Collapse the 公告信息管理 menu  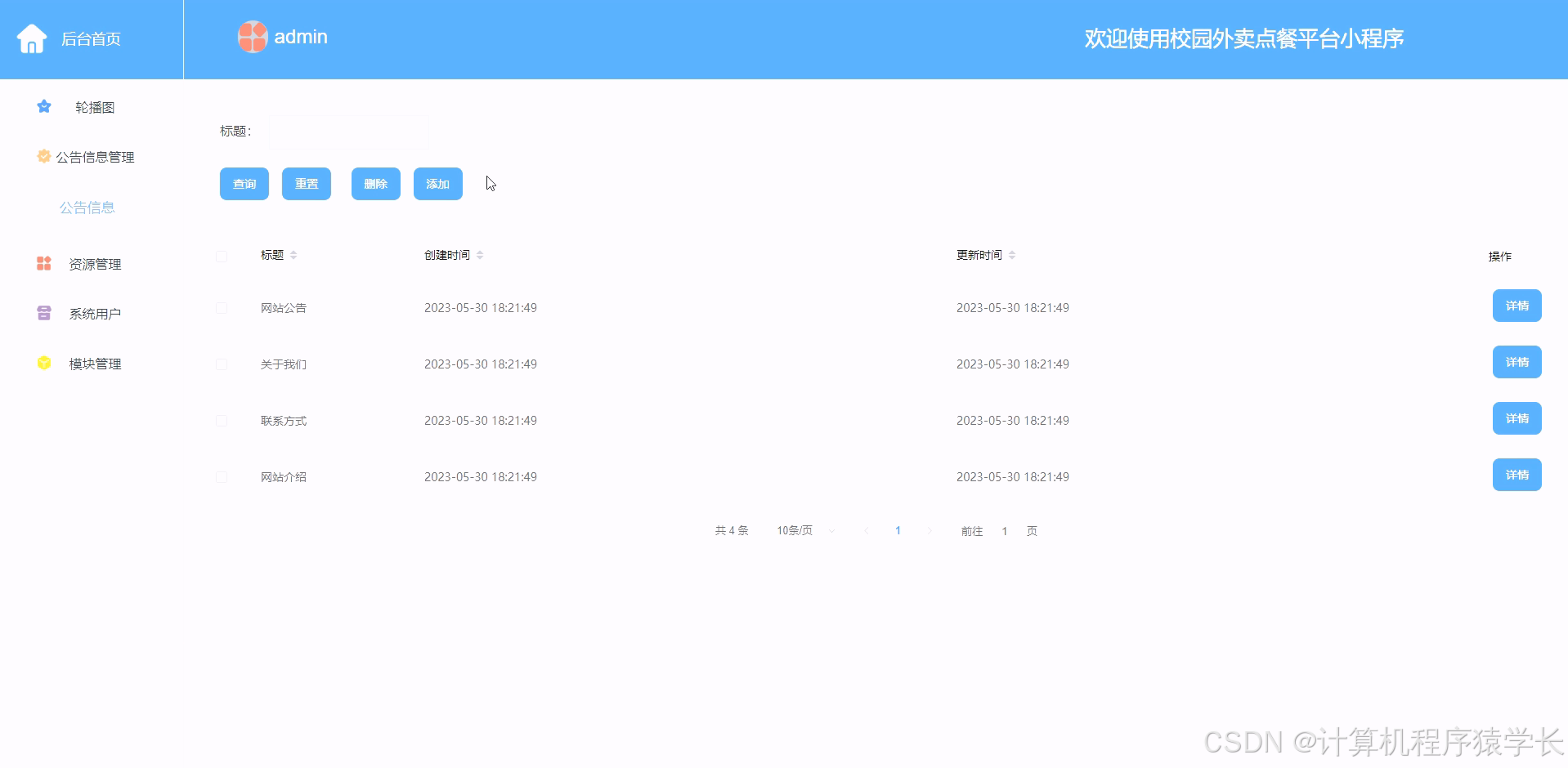point(95,157)
